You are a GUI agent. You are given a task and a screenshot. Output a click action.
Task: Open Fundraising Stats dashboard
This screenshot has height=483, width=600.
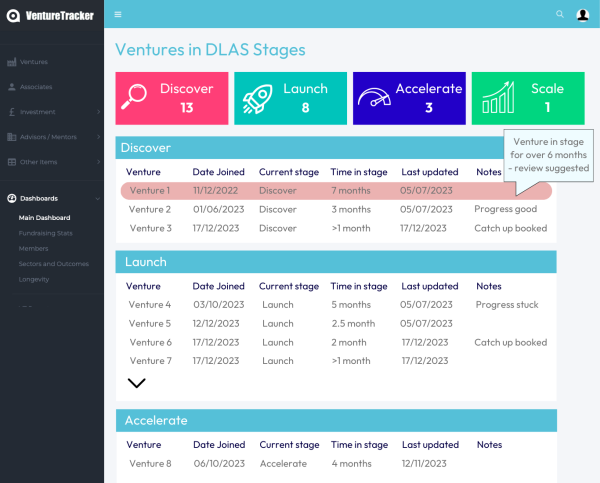coord(46,232)
